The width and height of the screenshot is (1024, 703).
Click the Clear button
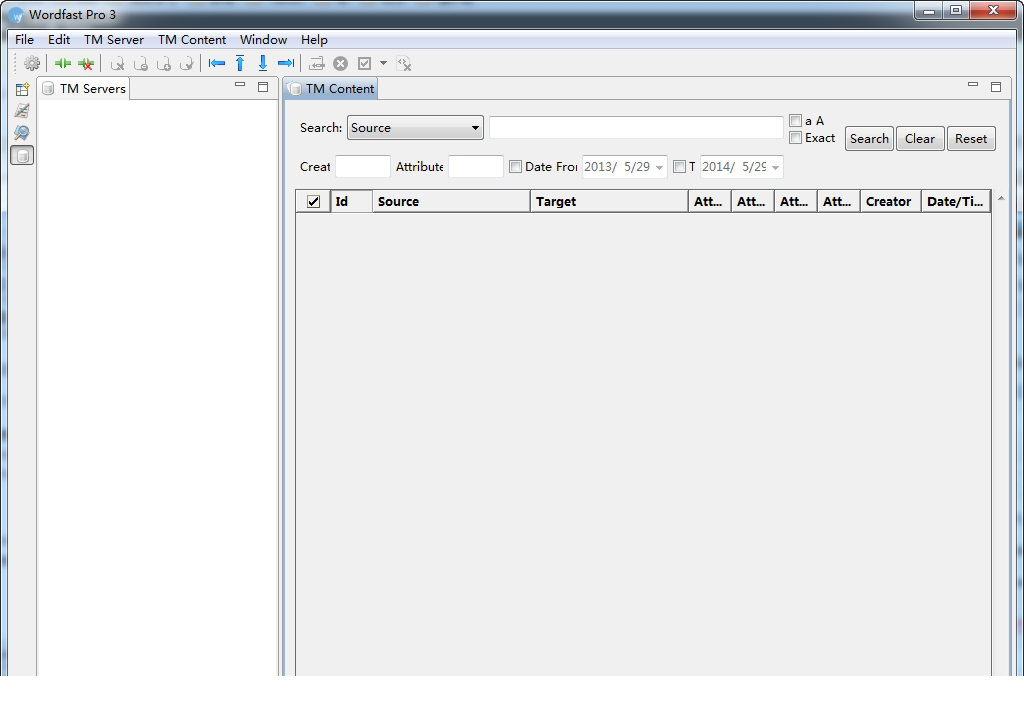click(920, 139)
